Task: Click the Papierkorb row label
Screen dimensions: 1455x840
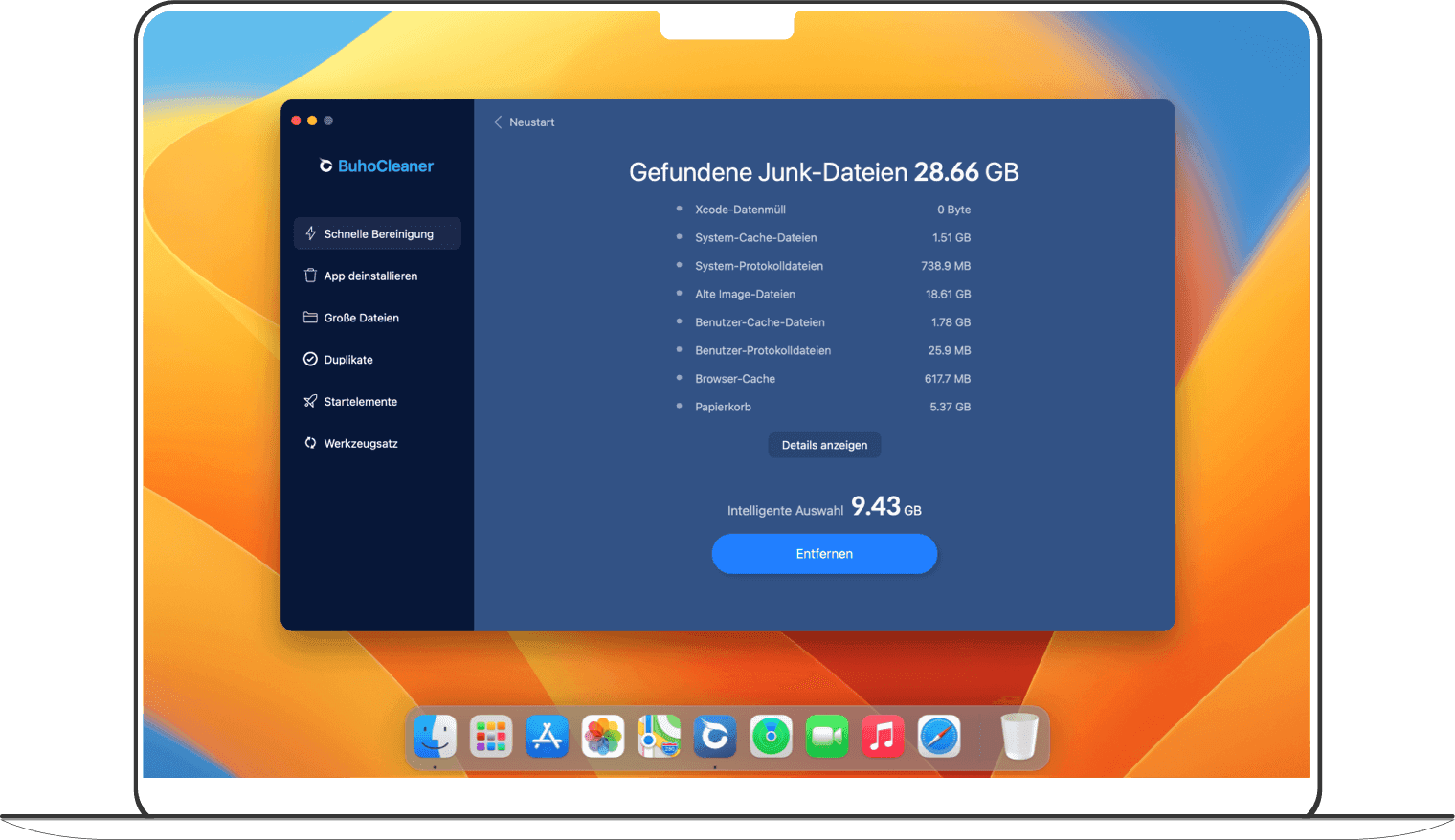Action: [x=723, y=407]
